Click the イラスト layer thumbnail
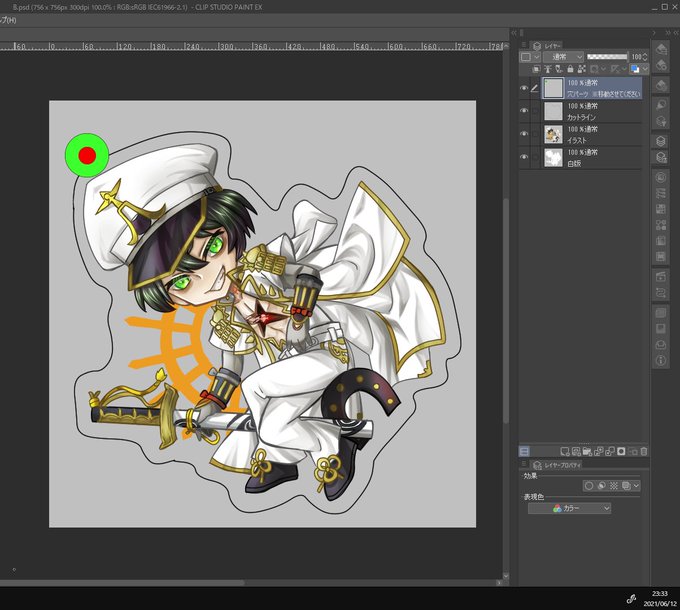This screenshot has width=680, height=610. [553, 134]
